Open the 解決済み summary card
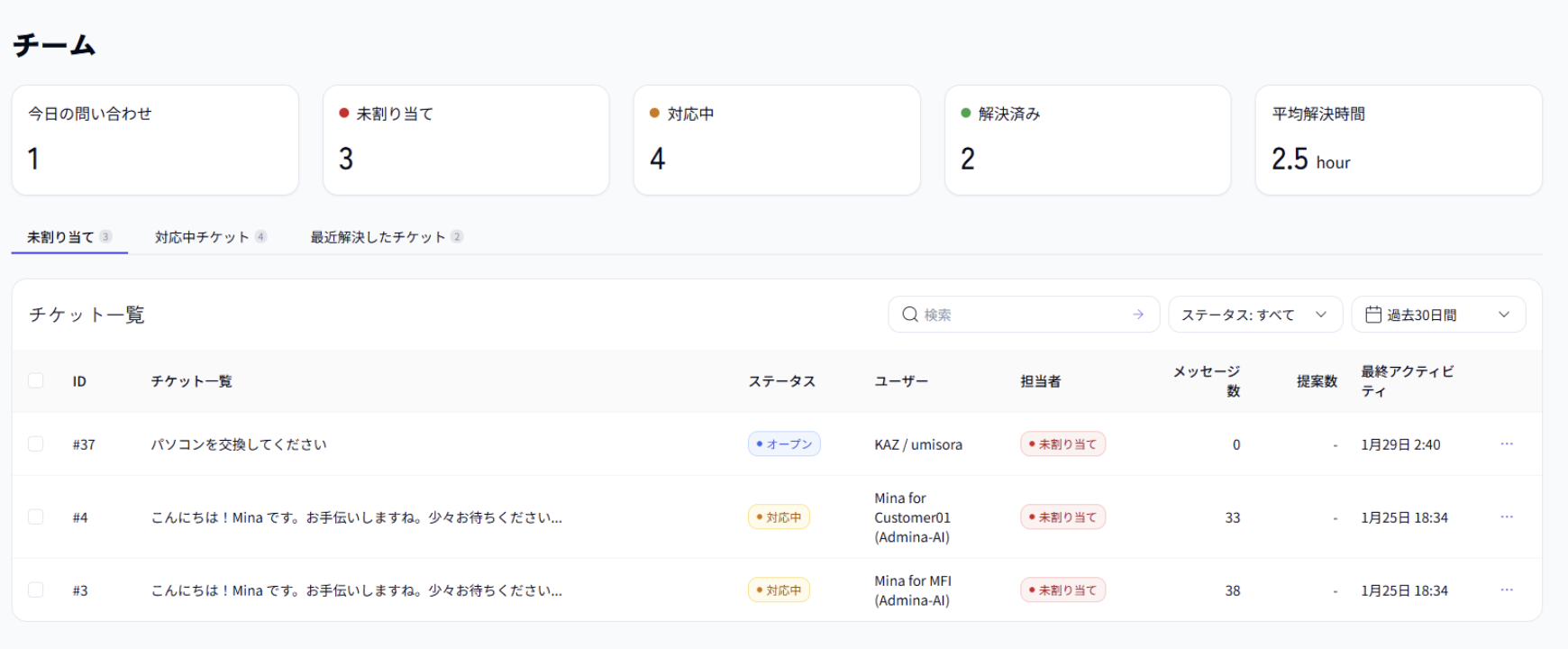This screenshot has width=1568, height=649. (1088, 140)
